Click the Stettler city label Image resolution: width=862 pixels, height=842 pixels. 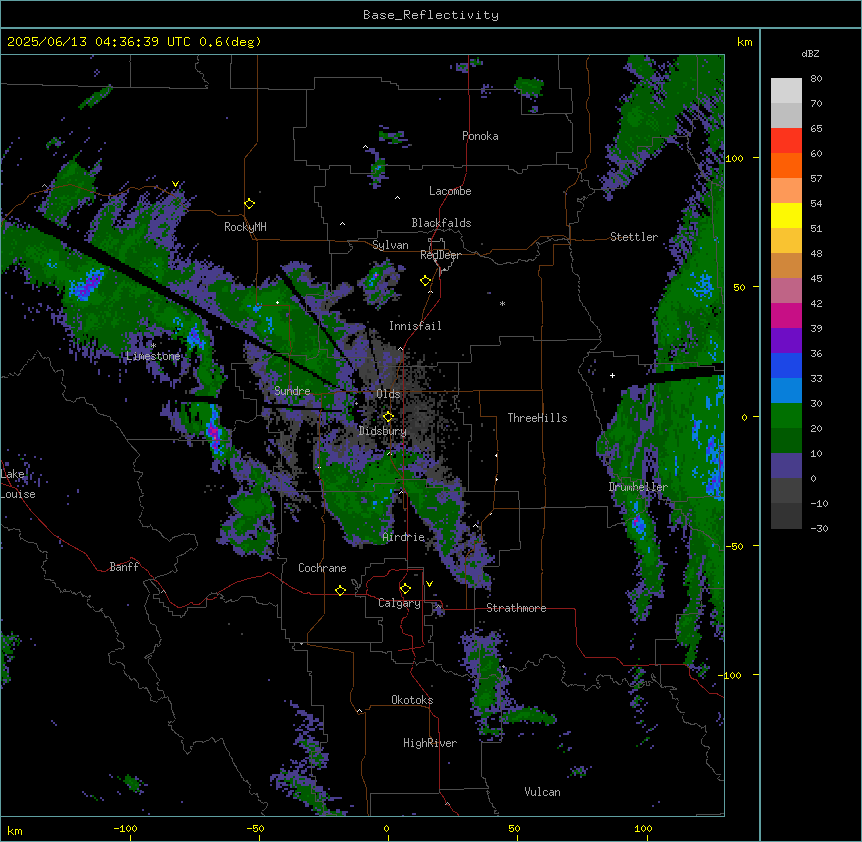(634, 237)
